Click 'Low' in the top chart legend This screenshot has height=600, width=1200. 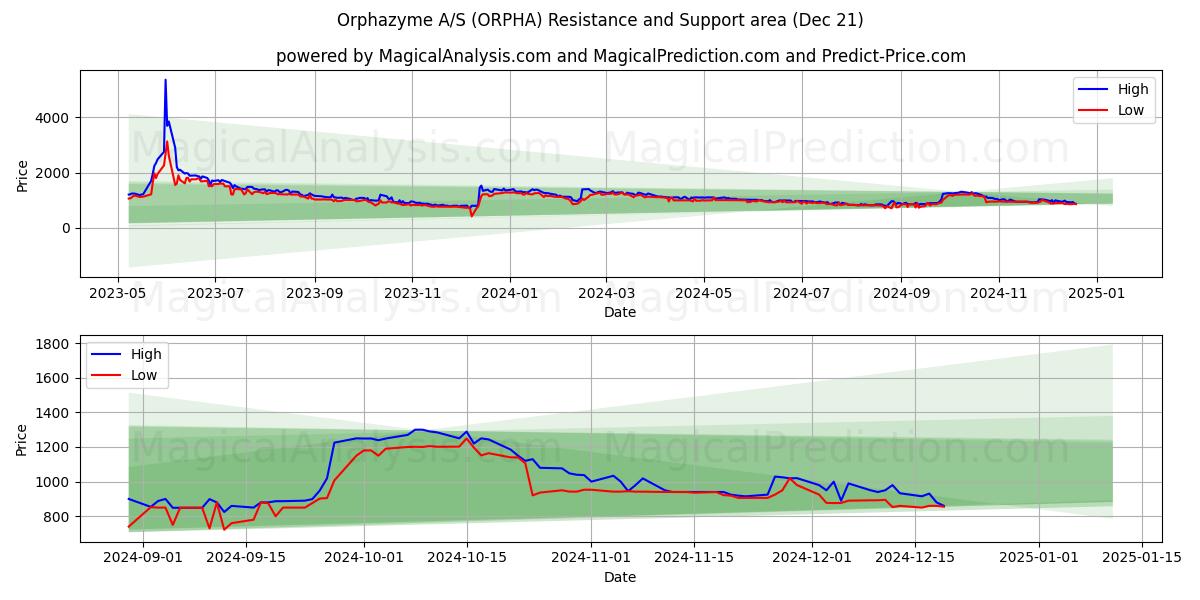pos(1131,110)
